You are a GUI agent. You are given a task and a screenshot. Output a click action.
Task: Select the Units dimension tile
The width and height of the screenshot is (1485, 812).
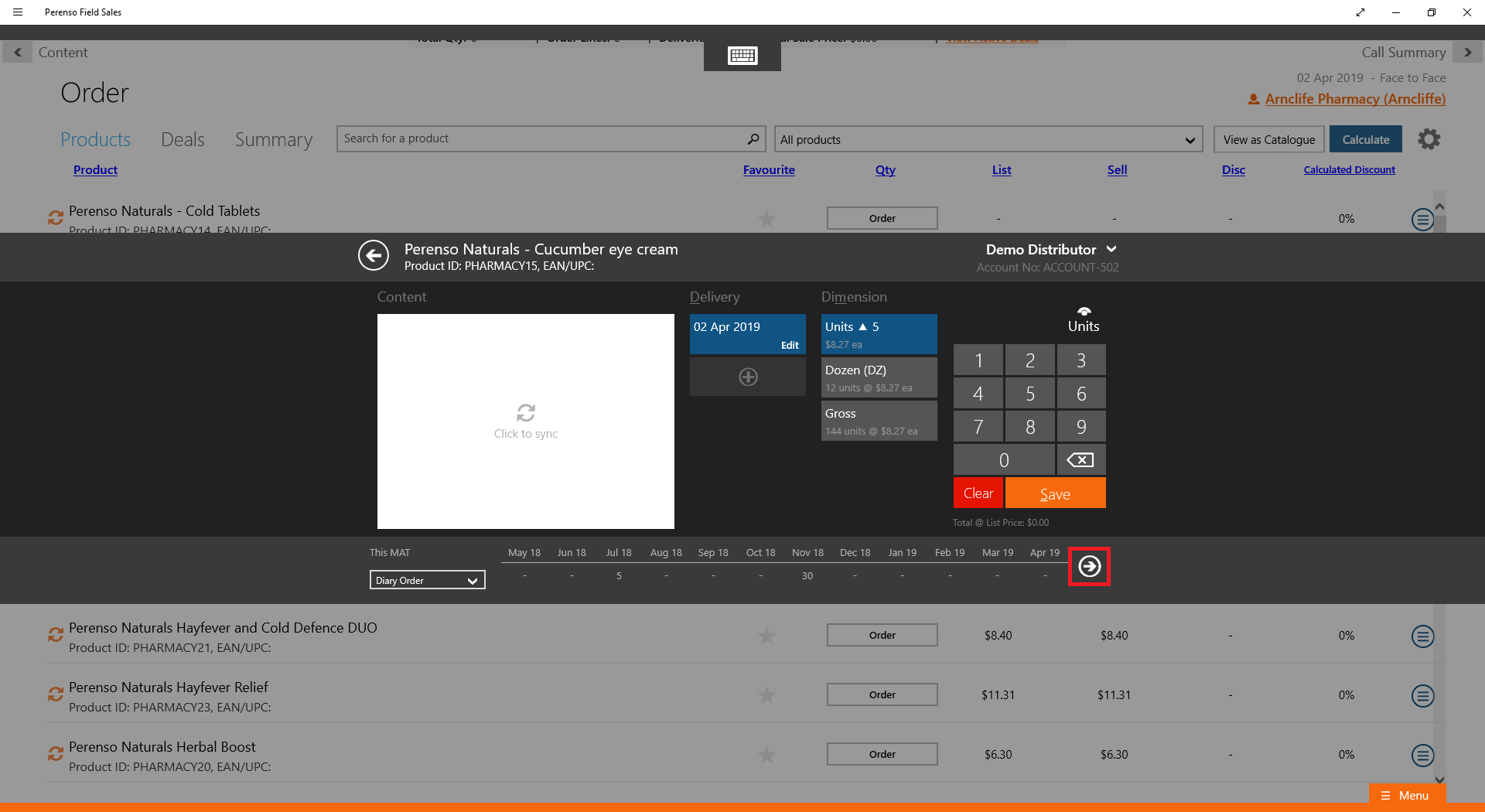879,334
